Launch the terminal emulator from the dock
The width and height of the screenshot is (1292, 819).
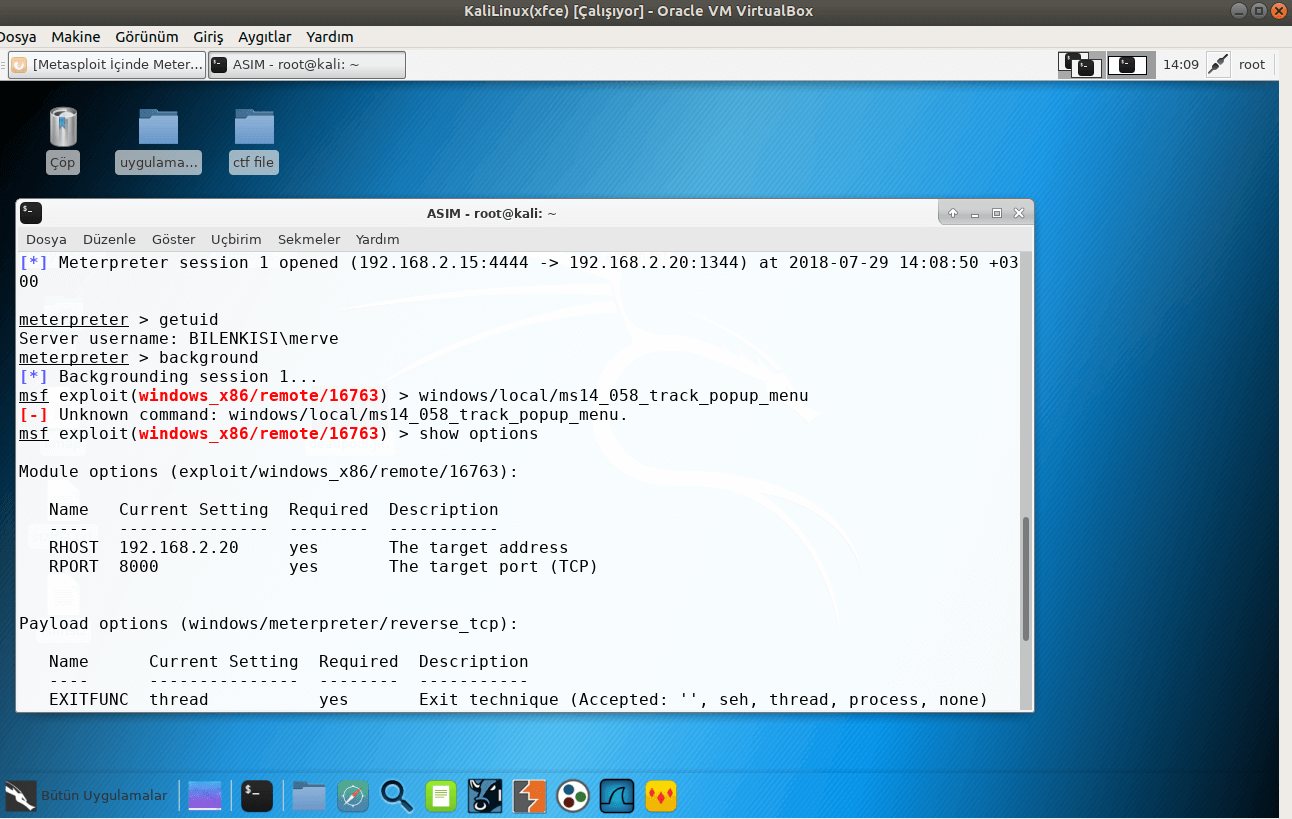click(x=257, y=796)
